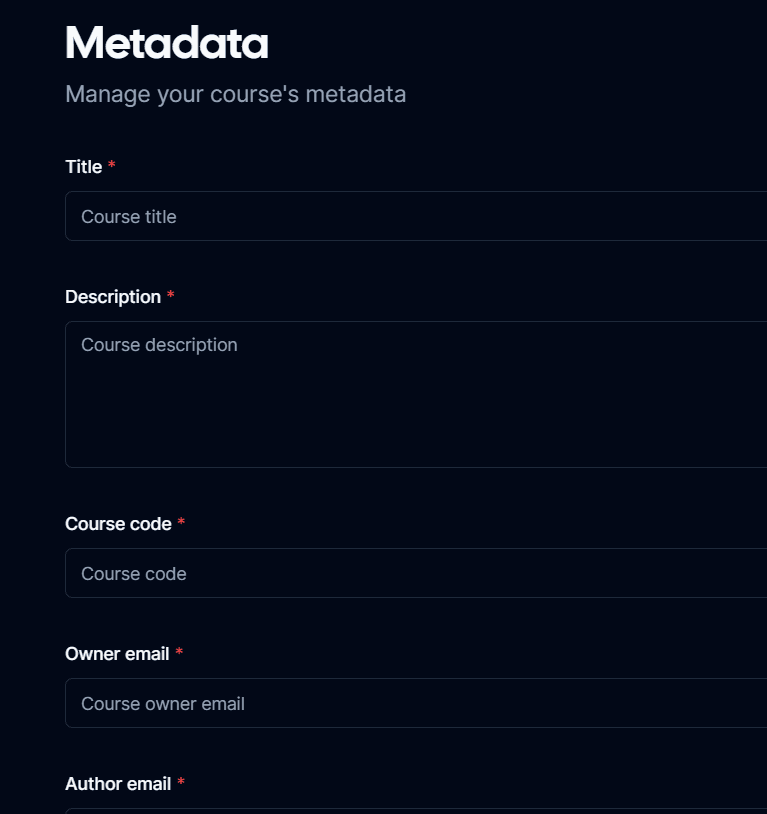The width and height of the screenshot is (767, 814).
Task: Activate the Course owner email field
Action: pyautogui.click(x=416, y=703)
